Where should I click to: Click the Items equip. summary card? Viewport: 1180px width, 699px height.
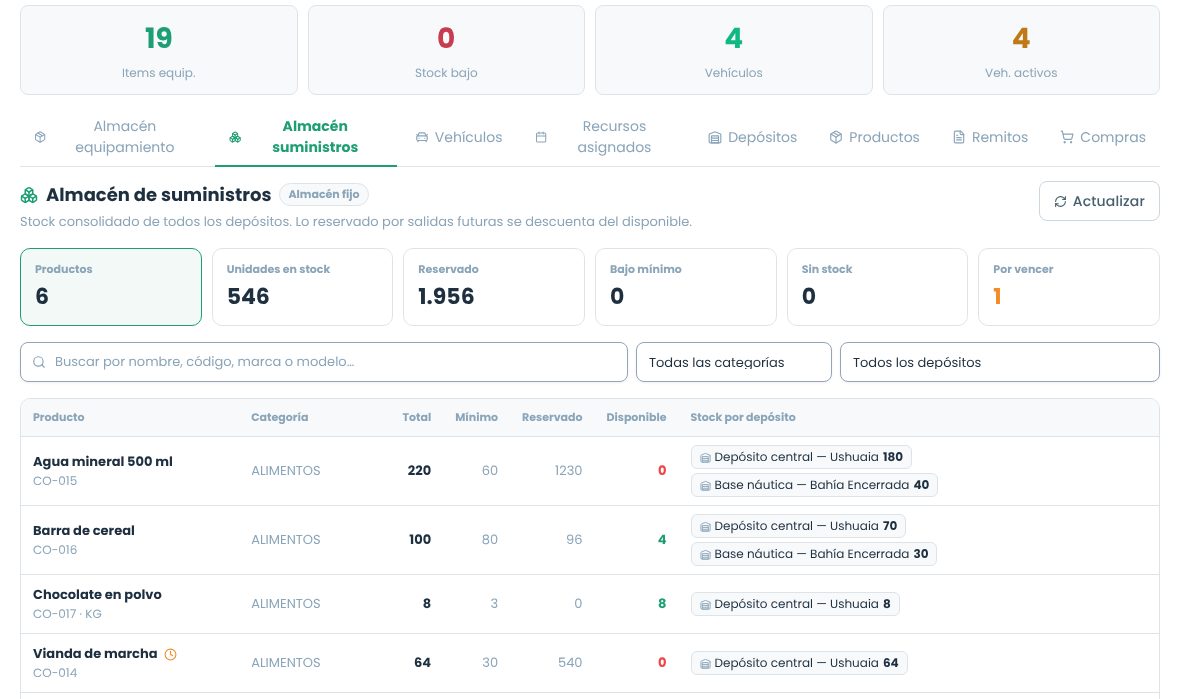pos(159,50)
